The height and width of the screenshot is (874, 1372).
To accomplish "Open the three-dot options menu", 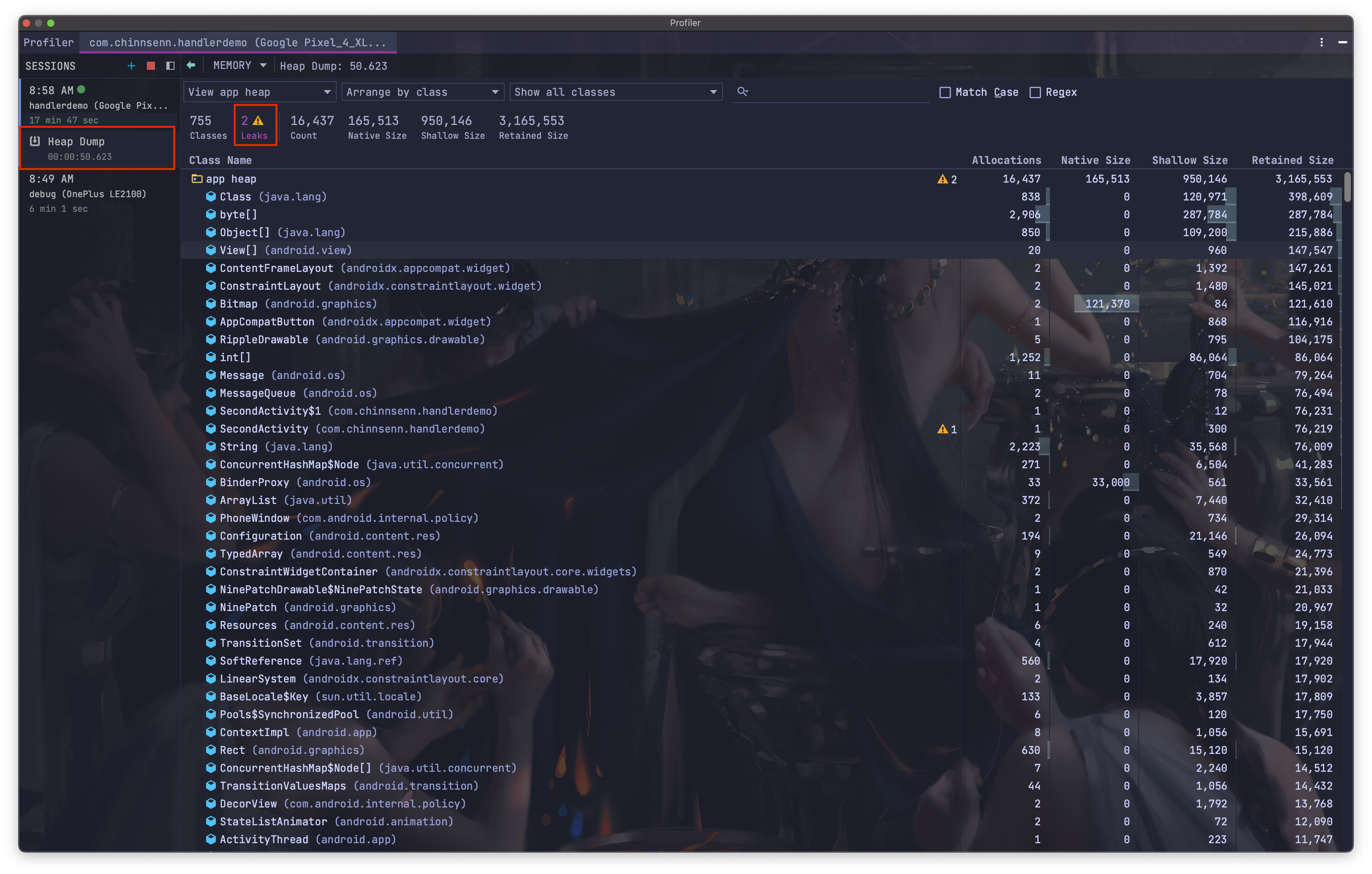I will point(1321,42).
